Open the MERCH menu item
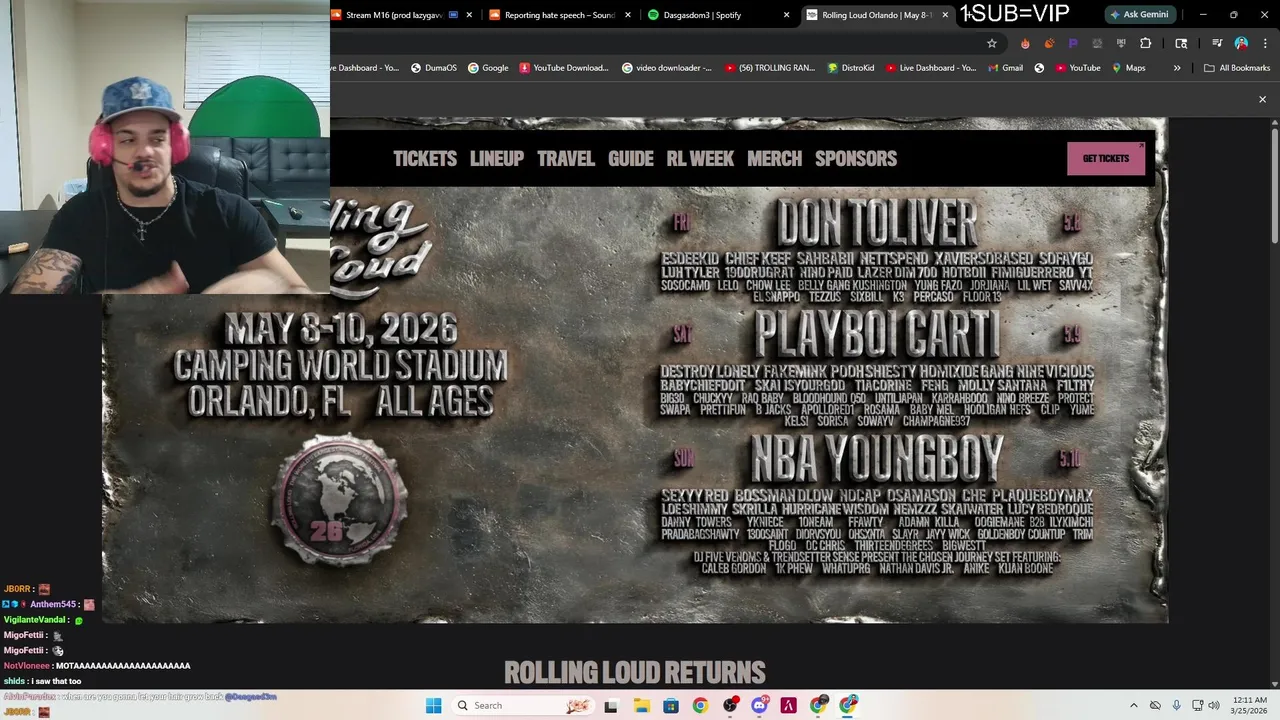Image resolution: width=1280 pixels, height=720 pixels. tap(775, 158)
